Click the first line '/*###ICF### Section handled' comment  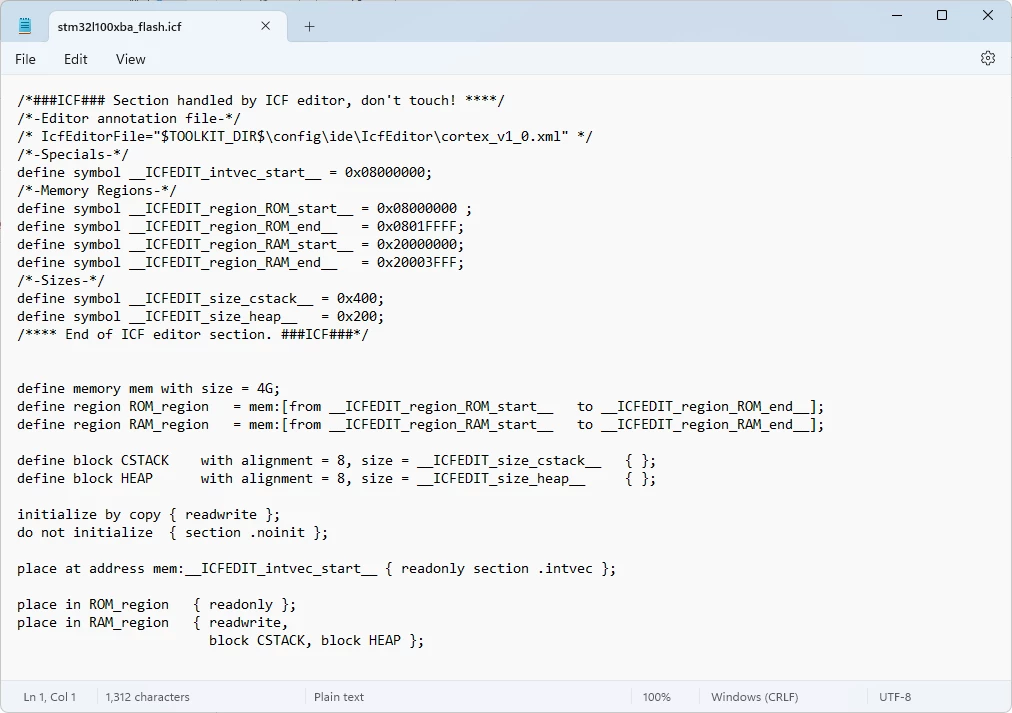click(x=261, y=101)
